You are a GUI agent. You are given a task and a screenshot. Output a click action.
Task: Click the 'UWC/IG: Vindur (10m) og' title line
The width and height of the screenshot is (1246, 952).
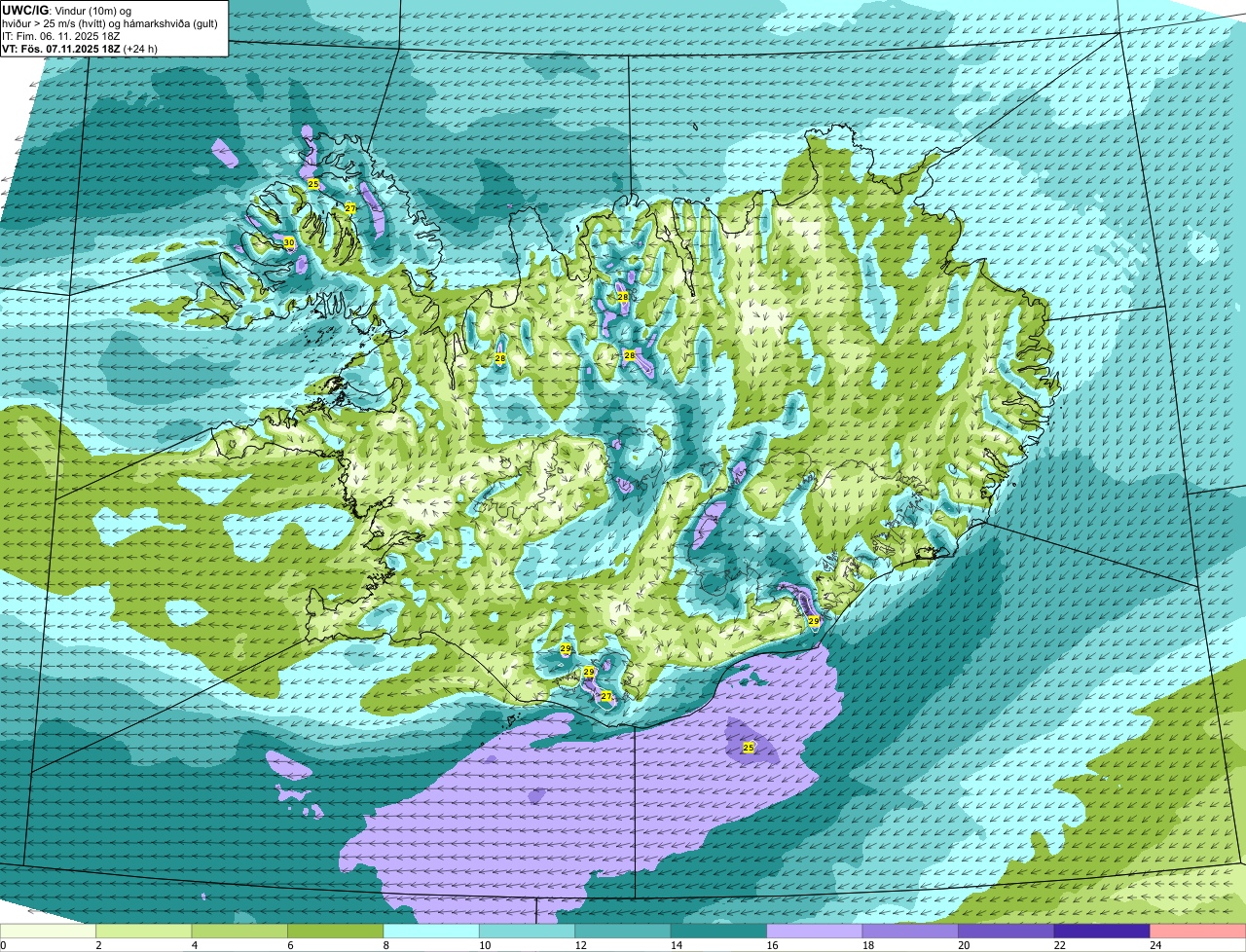coord(67,10)
